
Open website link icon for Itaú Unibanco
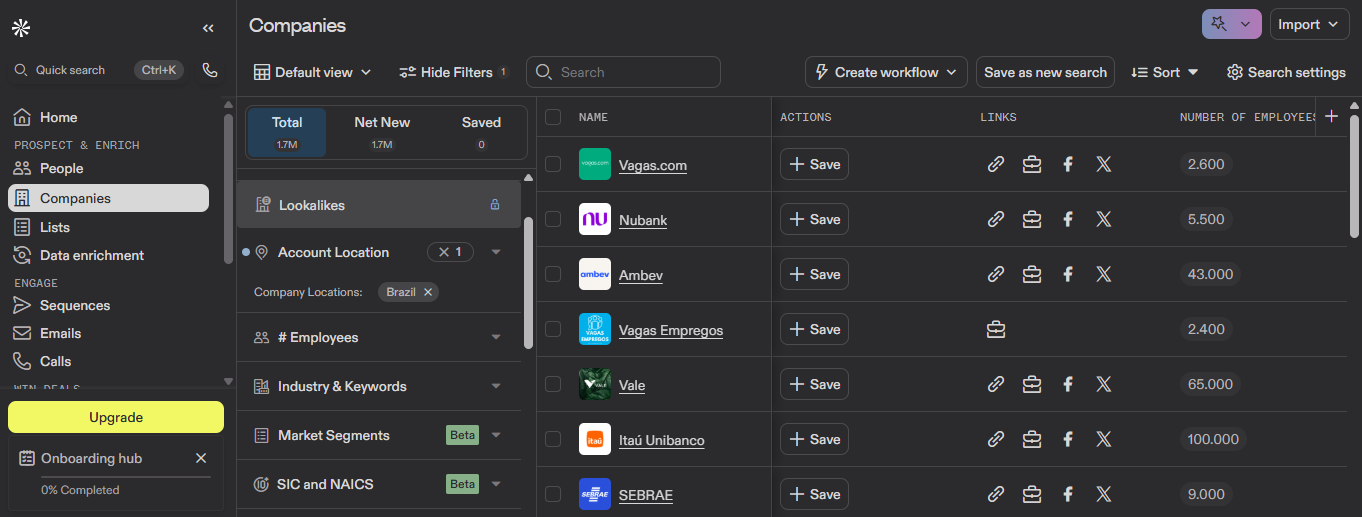(x=996, y=439)
